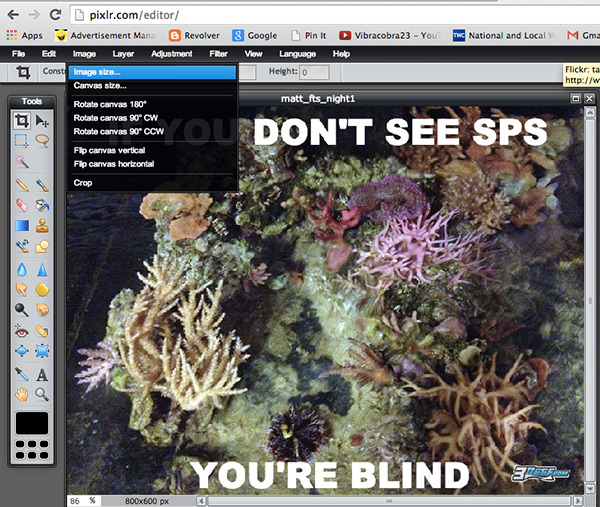Select the Brush tool
The image size is (600, 507).
coord(42,185)
